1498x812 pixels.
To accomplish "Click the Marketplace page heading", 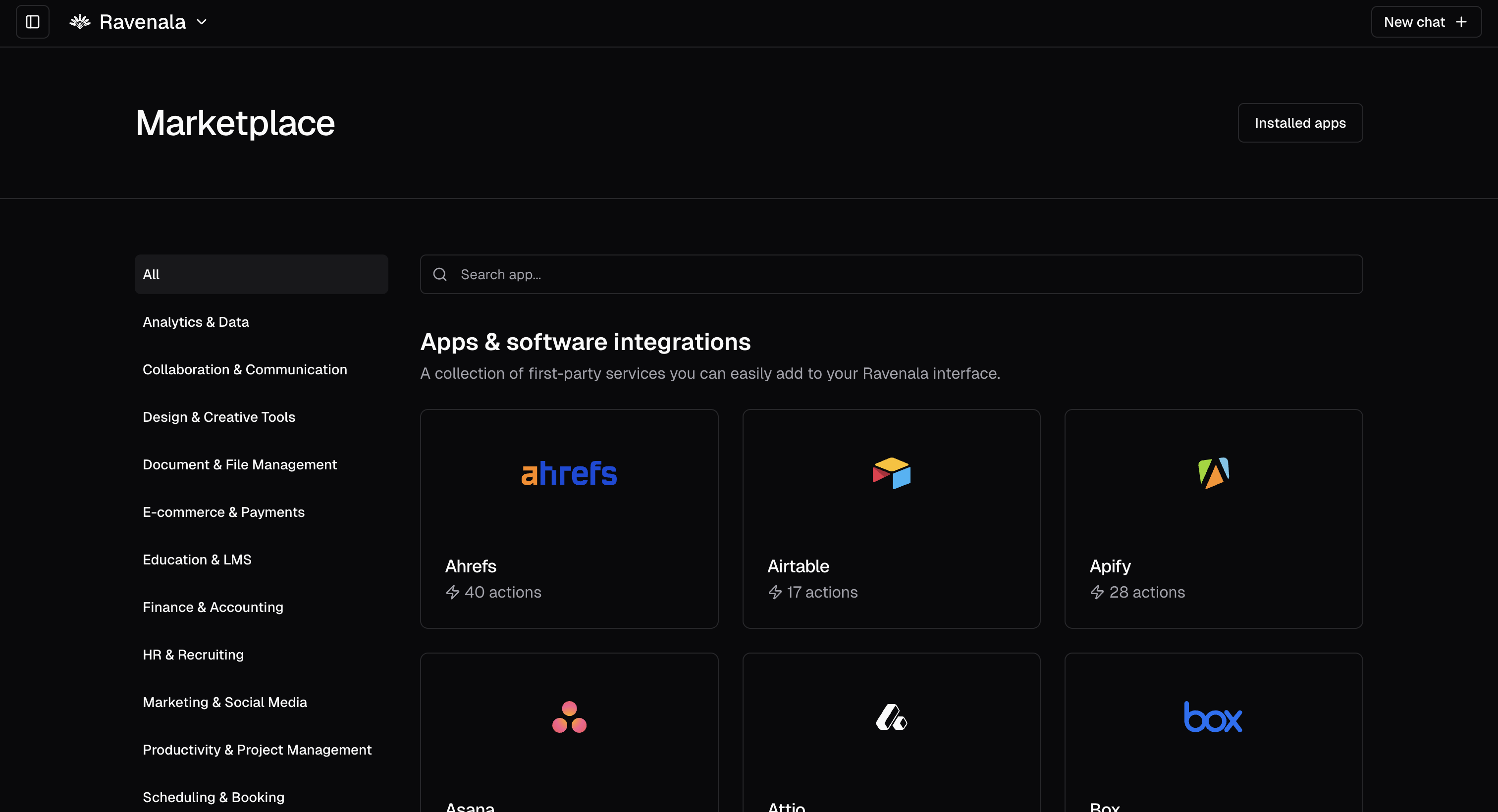I will click(x=235, y=123).
